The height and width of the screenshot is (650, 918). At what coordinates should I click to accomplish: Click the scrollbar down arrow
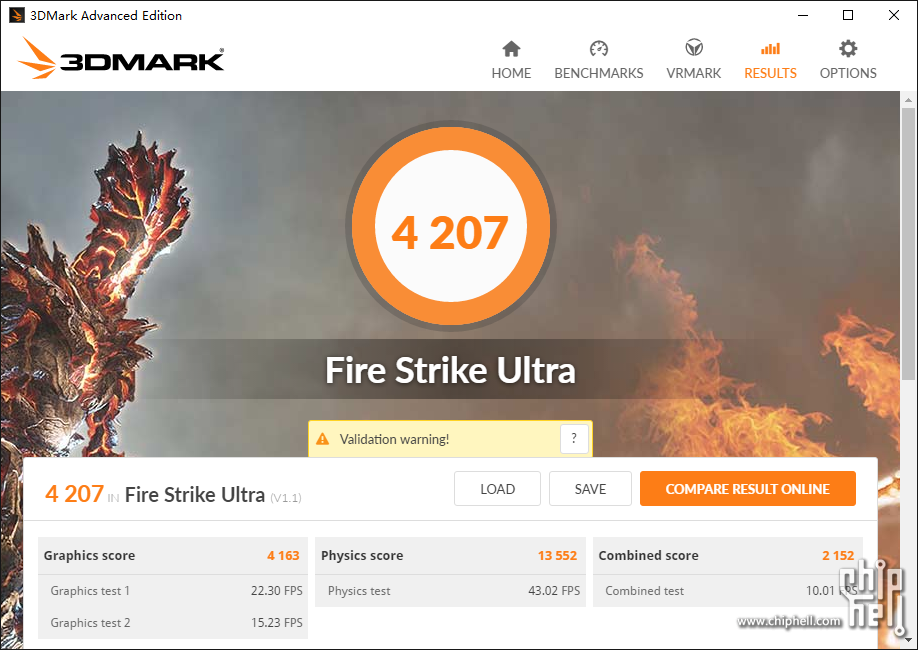908,639
